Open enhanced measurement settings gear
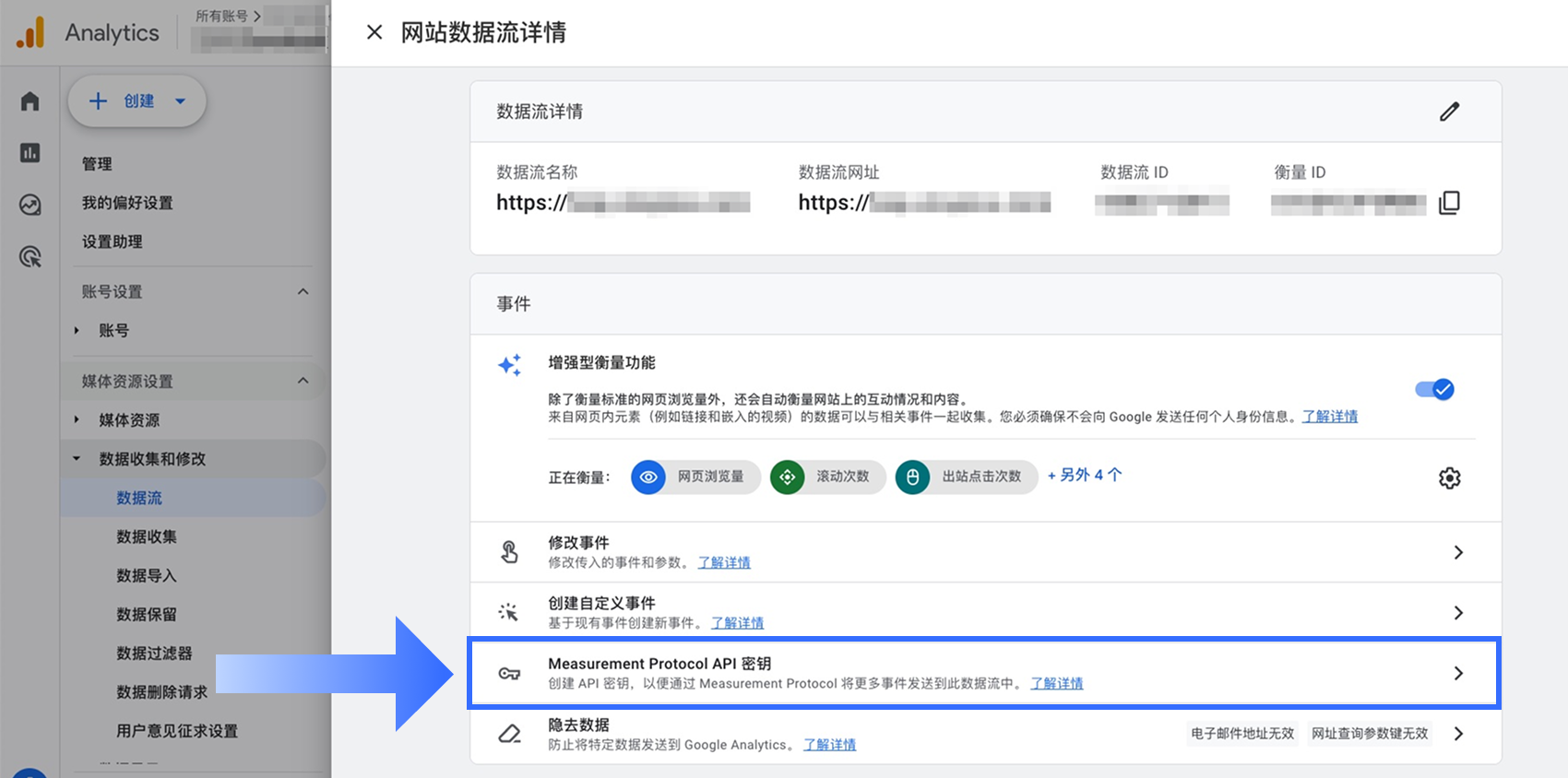The height and width of the screenshot is (778, 1568). point(1450,477)
